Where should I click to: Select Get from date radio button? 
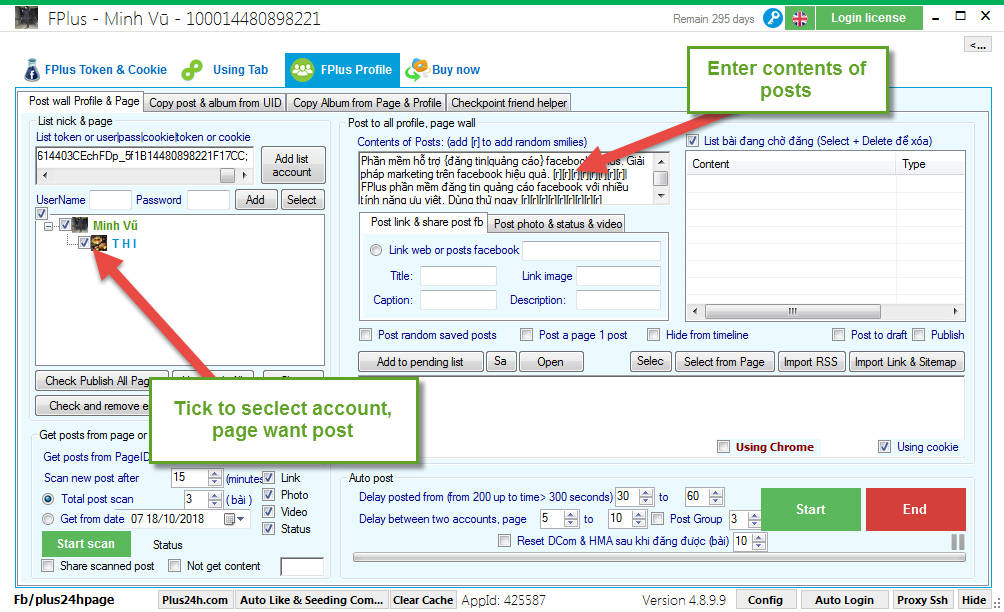click(x=48, y=519)
